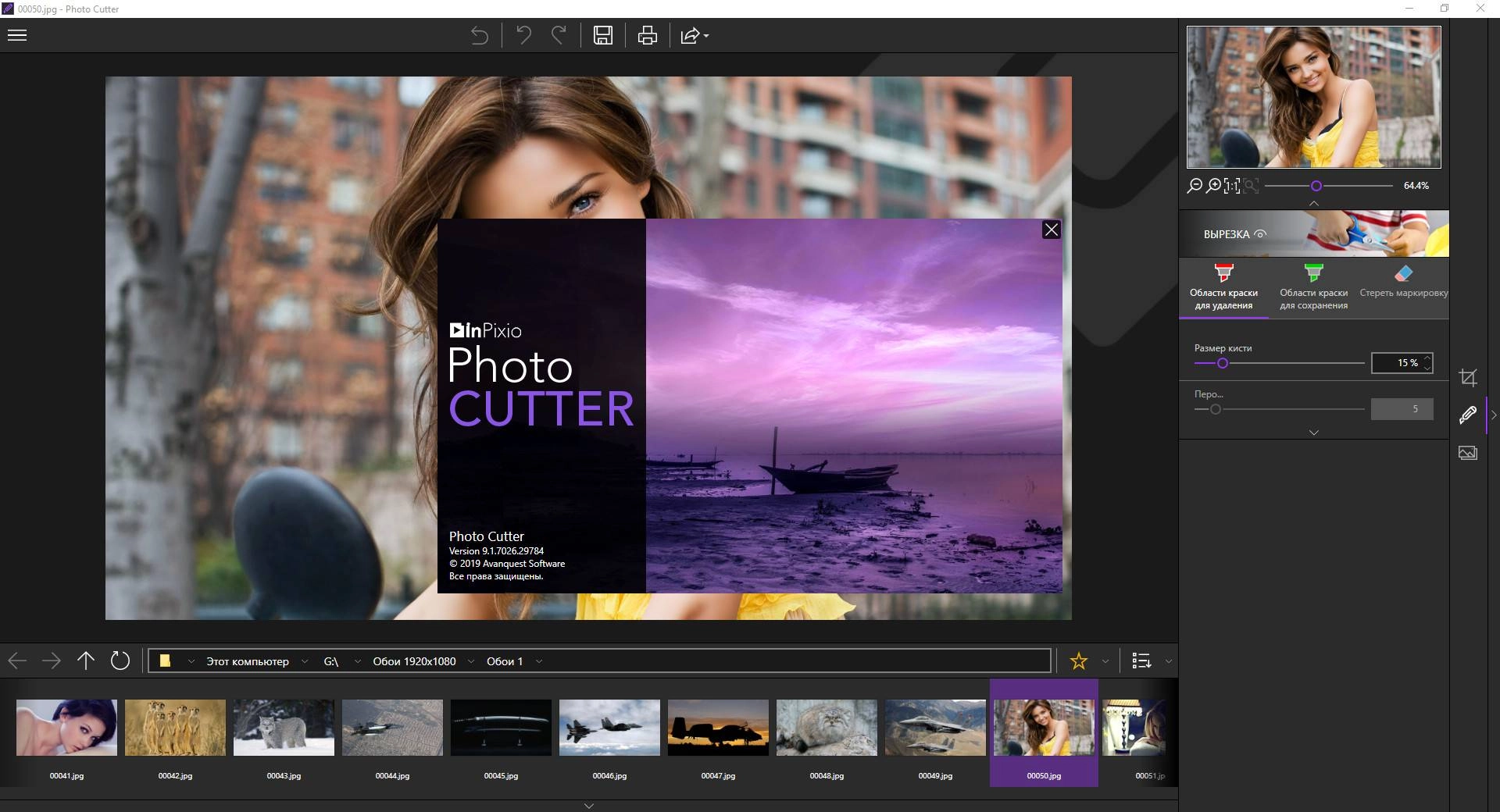Open the sort options dropdown
Image resolution: width=1500 pixels, height=812 pixels.
pyautogui.click(x=1169, y=661)
